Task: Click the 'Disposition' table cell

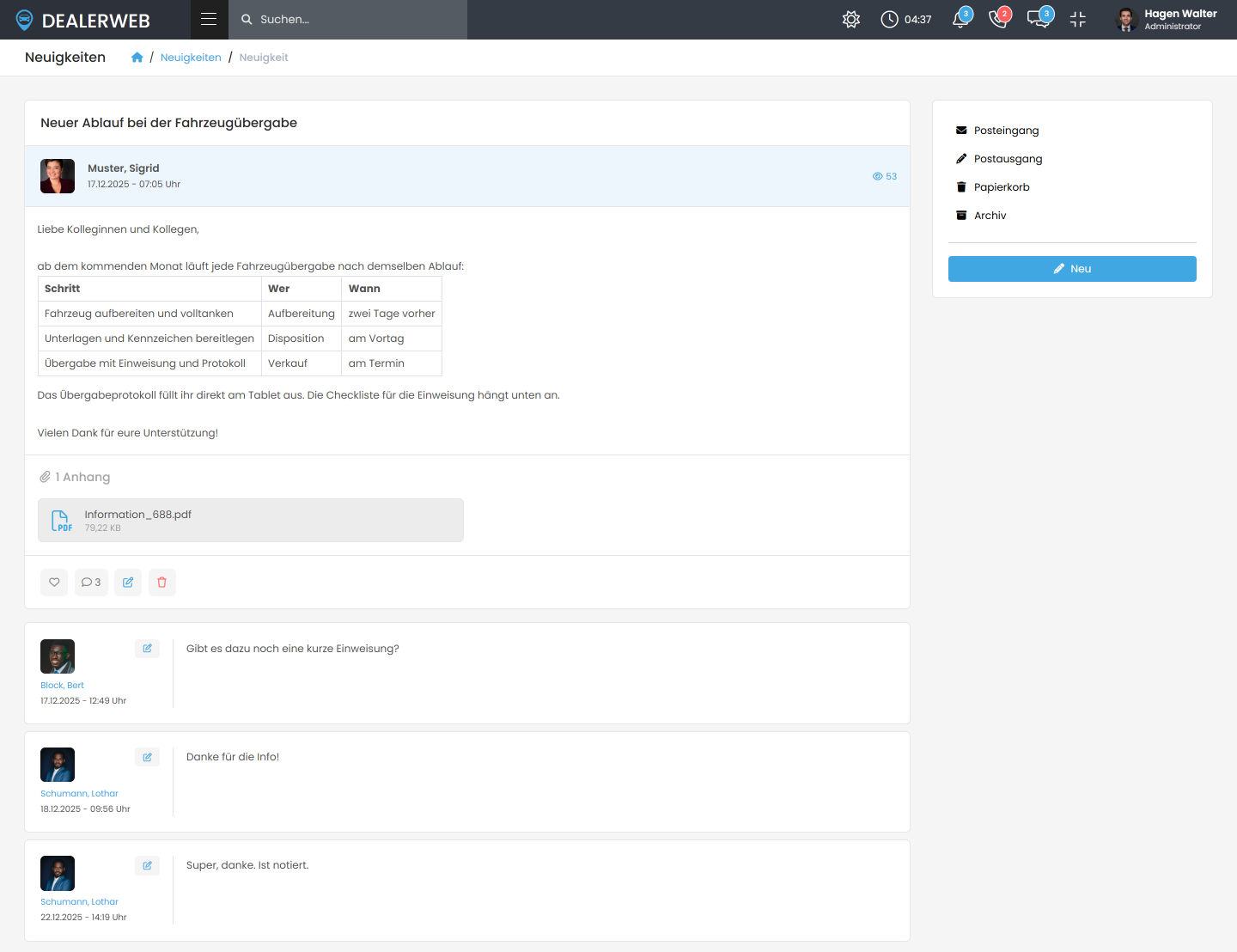Action: pyautogui.click(x=302, y=339)
